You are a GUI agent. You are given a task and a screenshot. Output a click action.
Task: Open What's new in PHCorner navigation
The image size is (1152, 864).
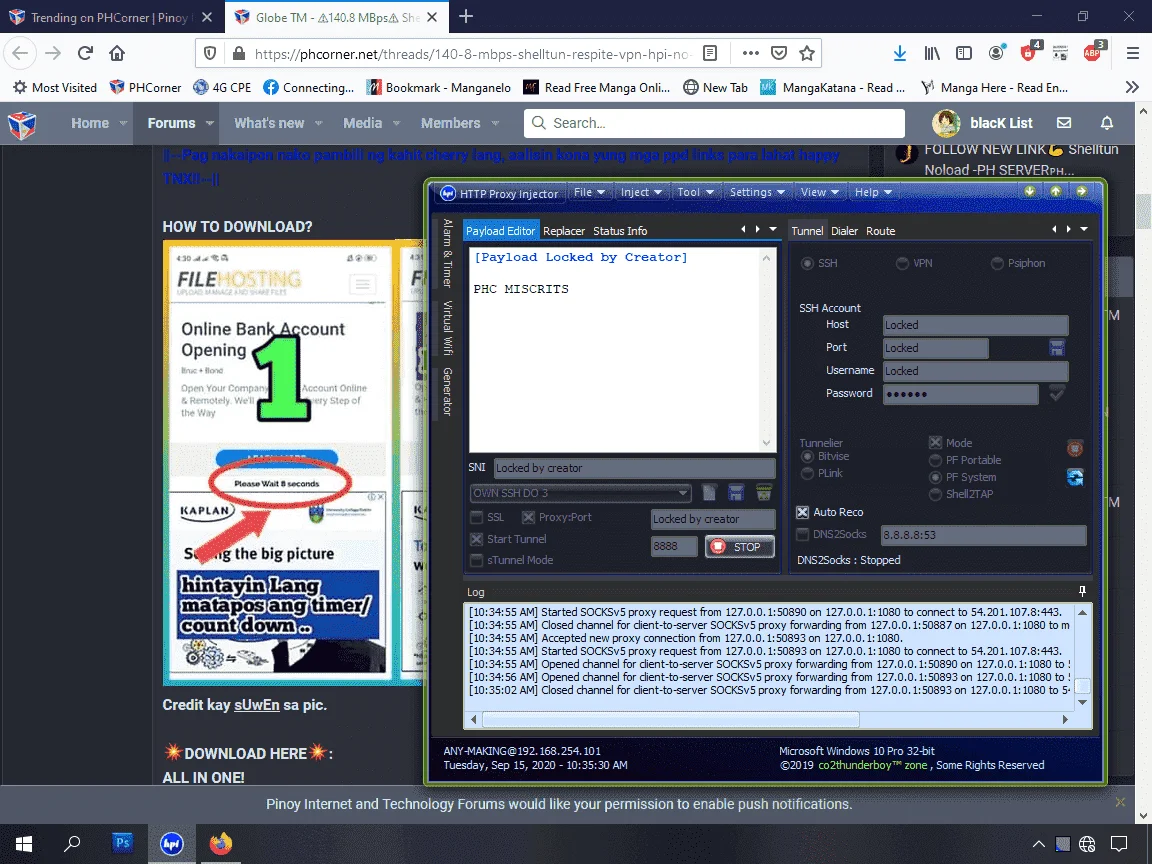(269, 123)
